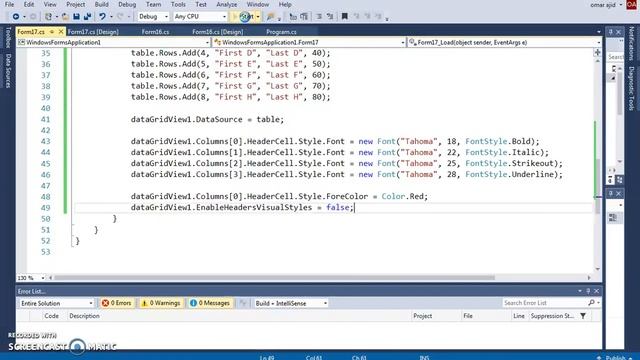This screenshot has height=360, width=640.
Task: Open the Analyze menu
Action: (227, 4)
